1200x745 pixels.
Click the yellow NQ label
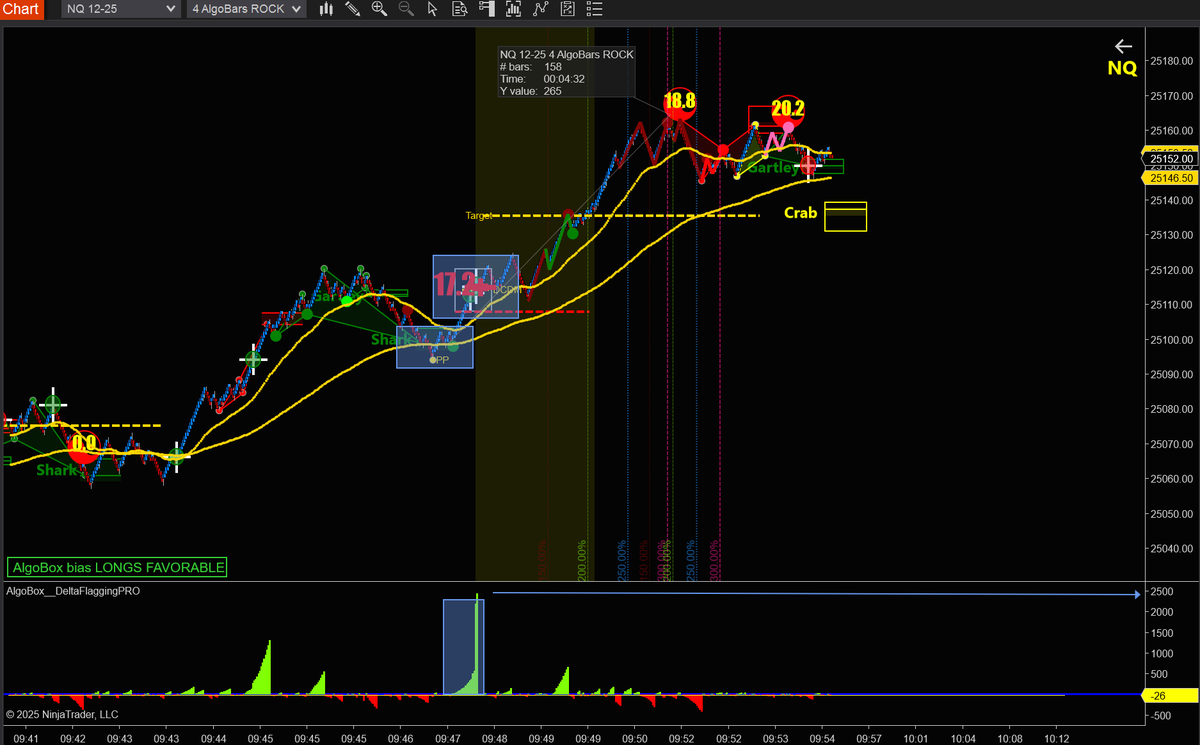coord(1122,68)
